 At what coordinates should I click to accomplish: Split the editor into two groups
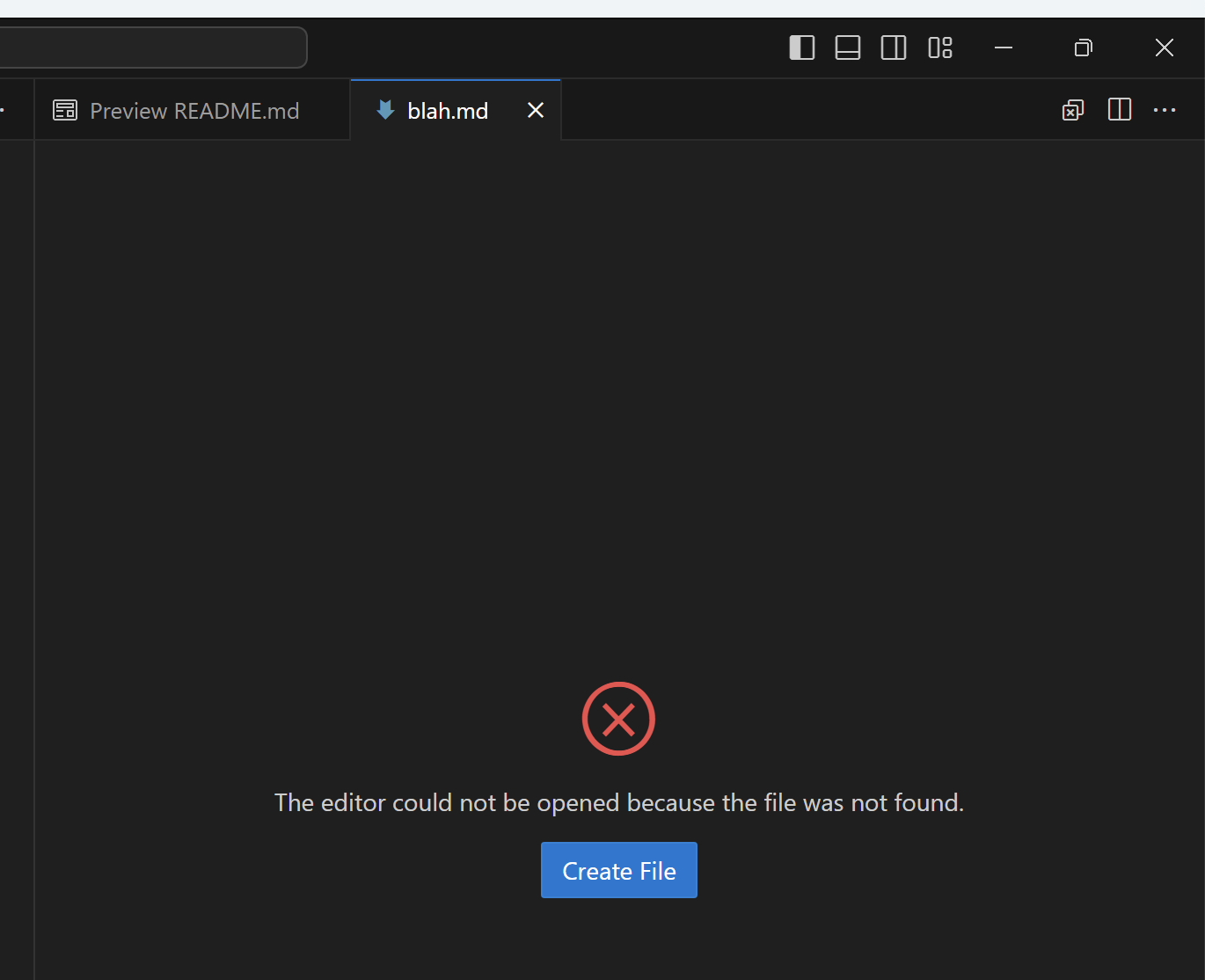[1118, 110]
